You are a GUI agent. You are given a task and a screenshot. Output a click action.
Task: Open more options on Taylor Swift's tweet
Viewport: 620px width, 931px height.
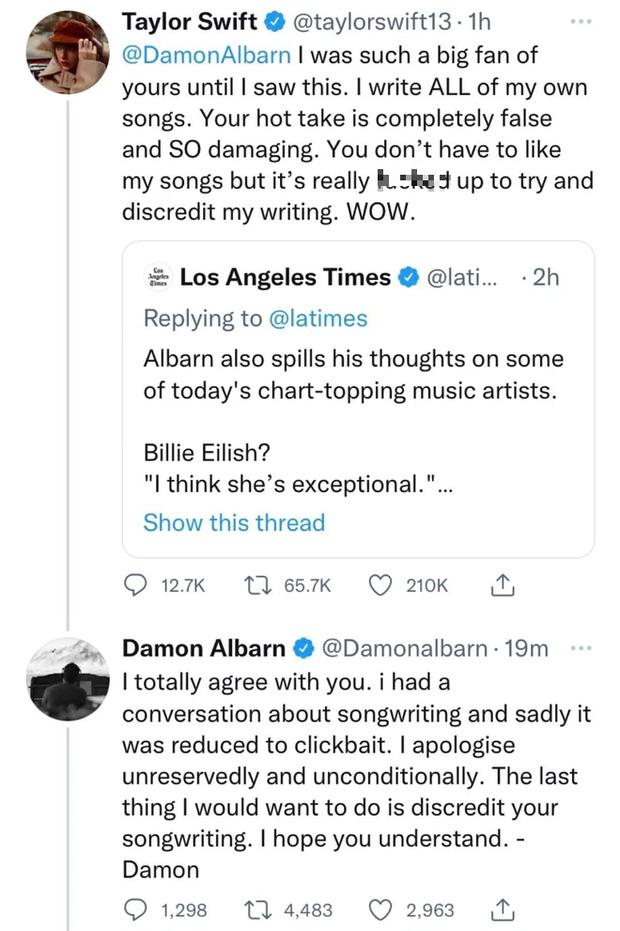pos(580,20)
